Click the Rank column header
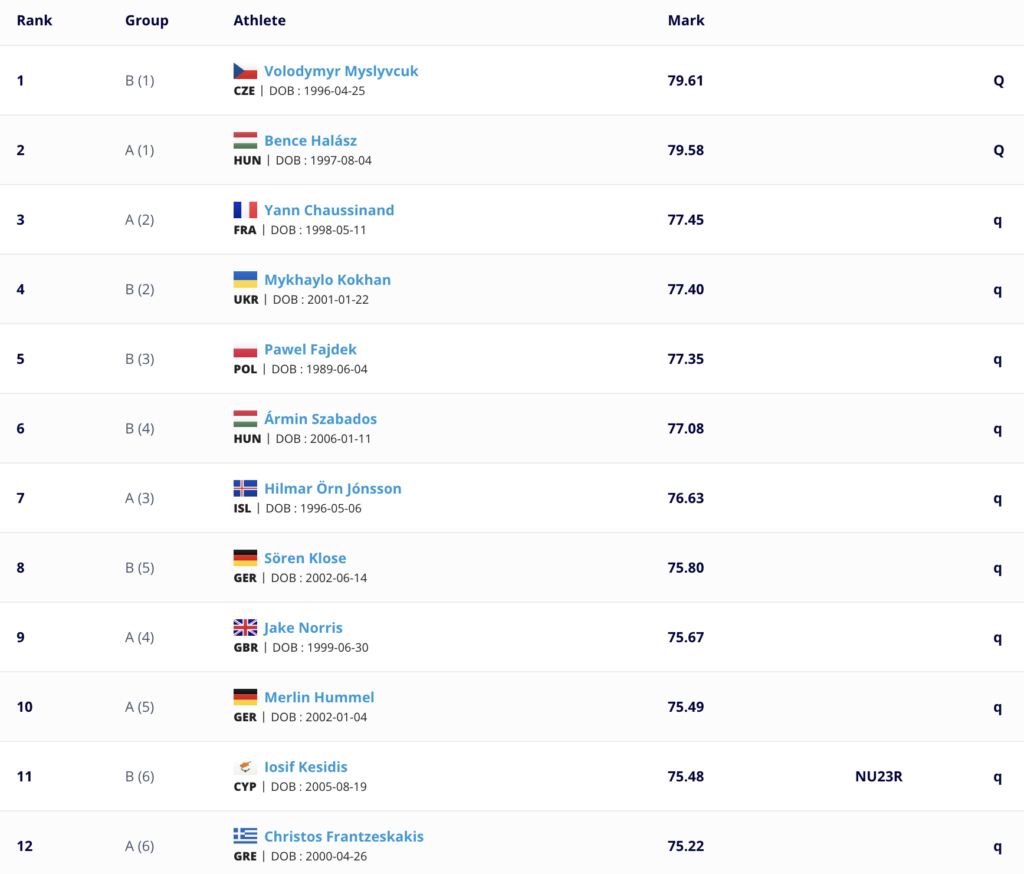1024x874 pixels. click(x=34, y=20)
